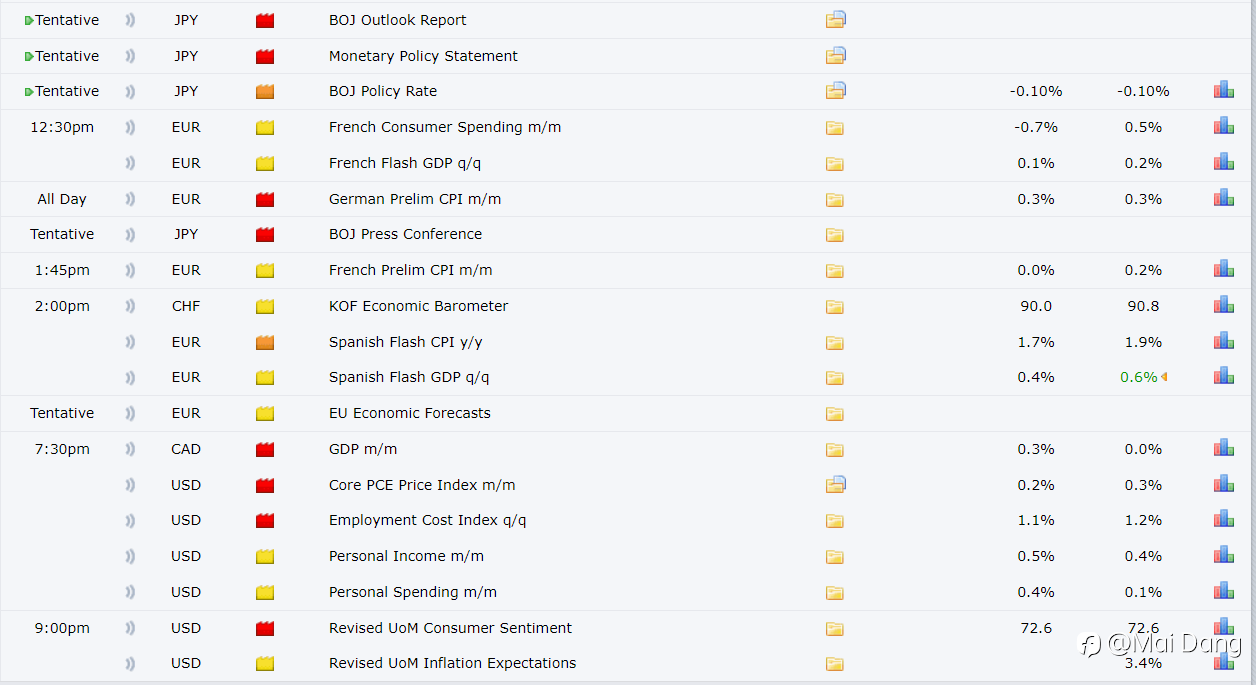Click red impact icon for Employment Cost Index
1256x685 pixels.
point(265,520)
